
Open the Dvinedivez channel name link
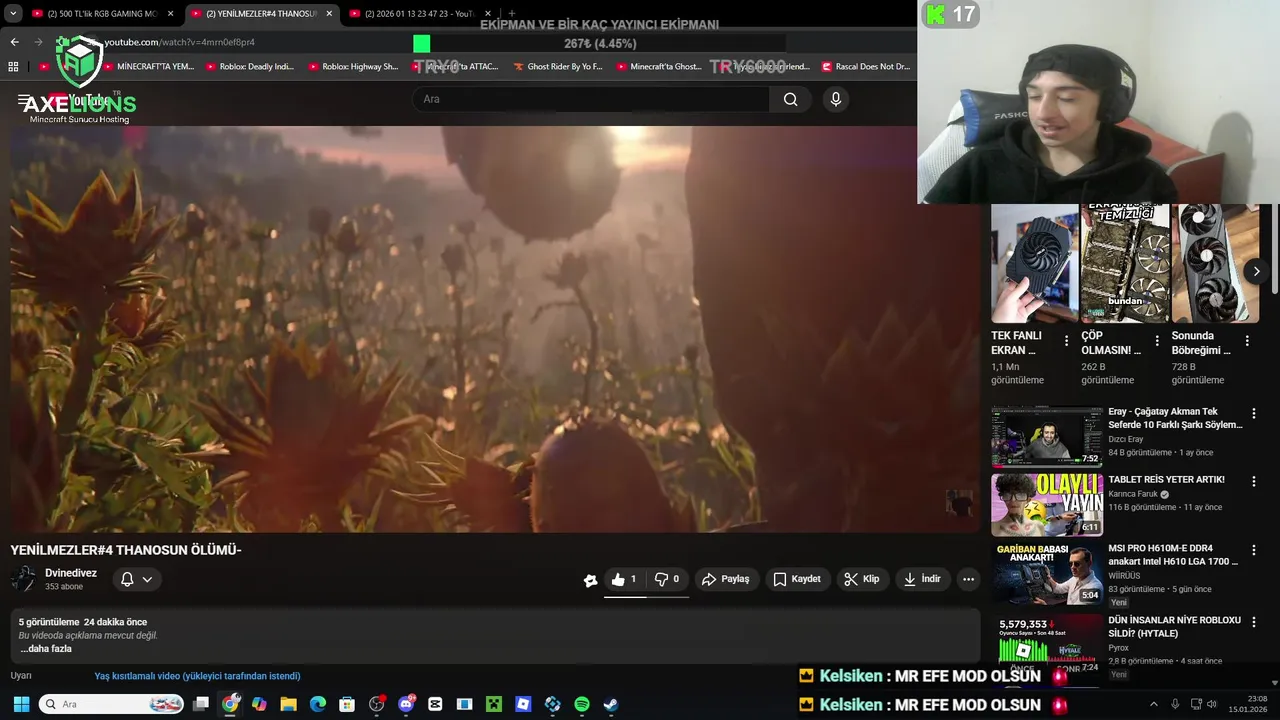(71, 573)
